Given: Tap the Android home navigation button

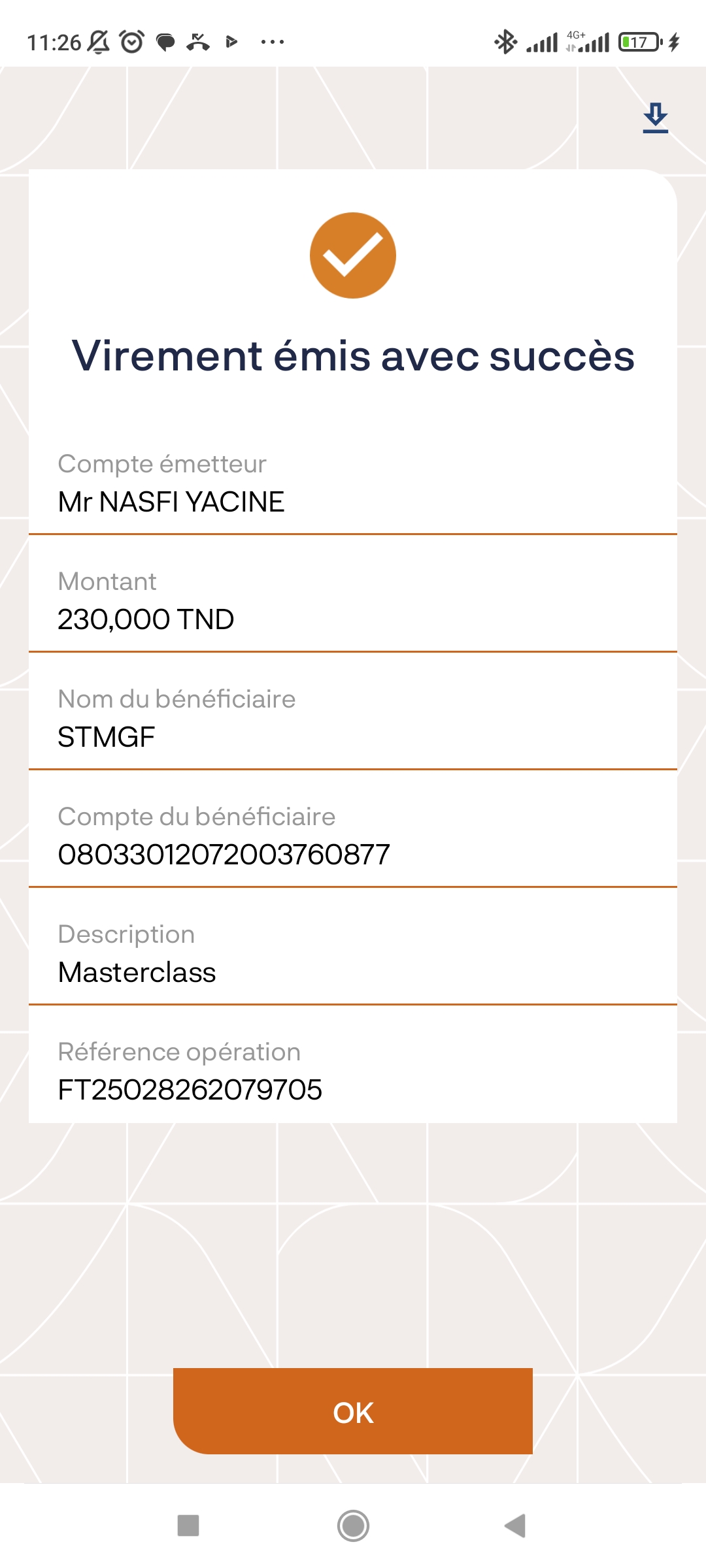Looking at the screenshot, I should point(353,1526).
